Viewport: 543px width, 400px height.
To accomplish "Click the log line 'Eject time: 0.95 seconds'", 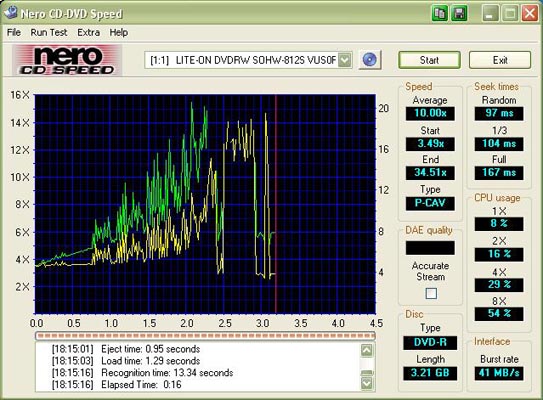I will click(126, 349).
